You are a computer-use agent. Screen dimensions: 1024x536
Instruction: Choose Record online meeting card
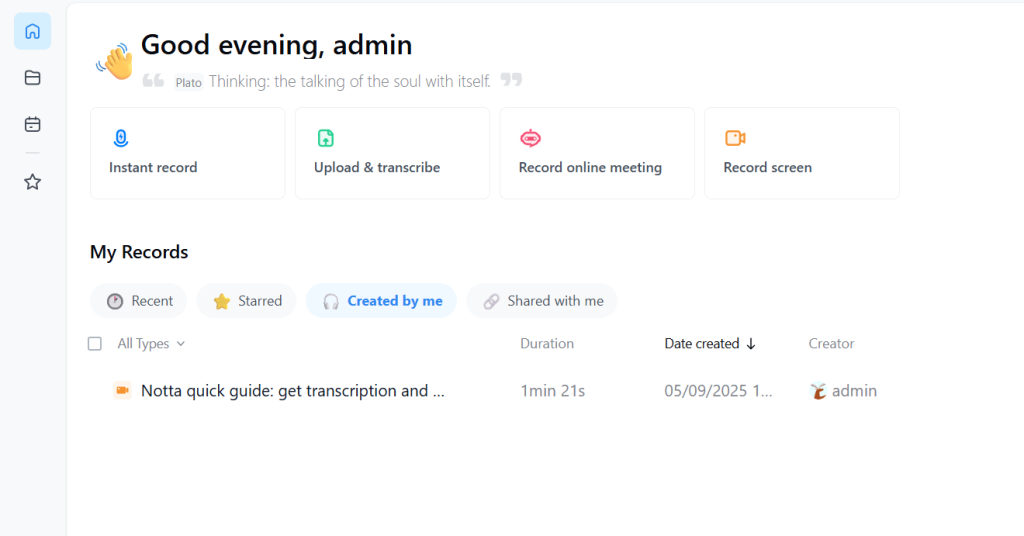[597, 153]
